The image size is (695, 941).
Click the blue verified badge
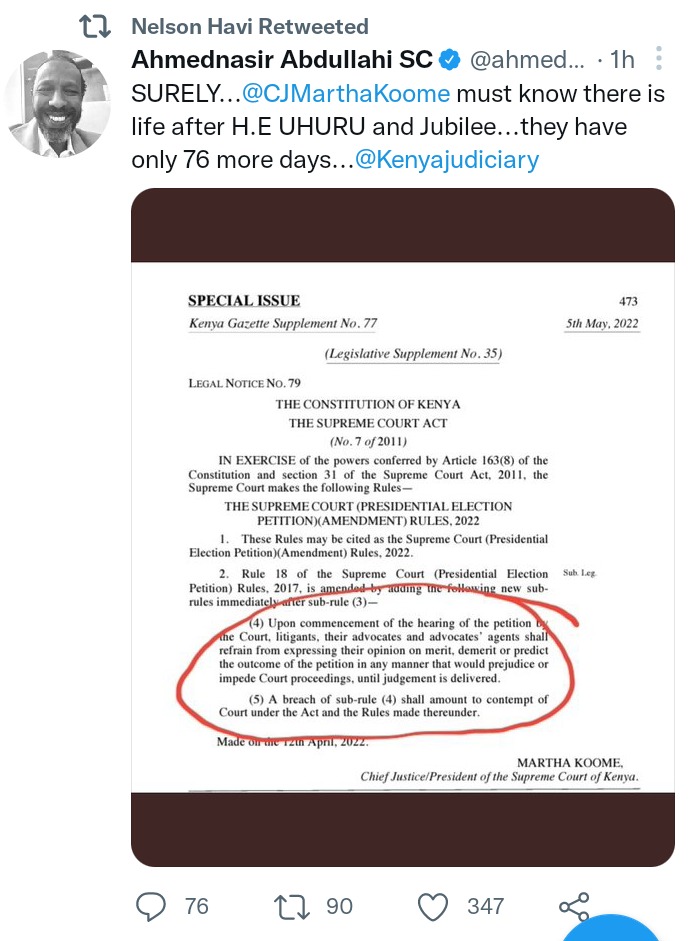tap(450, 59)
